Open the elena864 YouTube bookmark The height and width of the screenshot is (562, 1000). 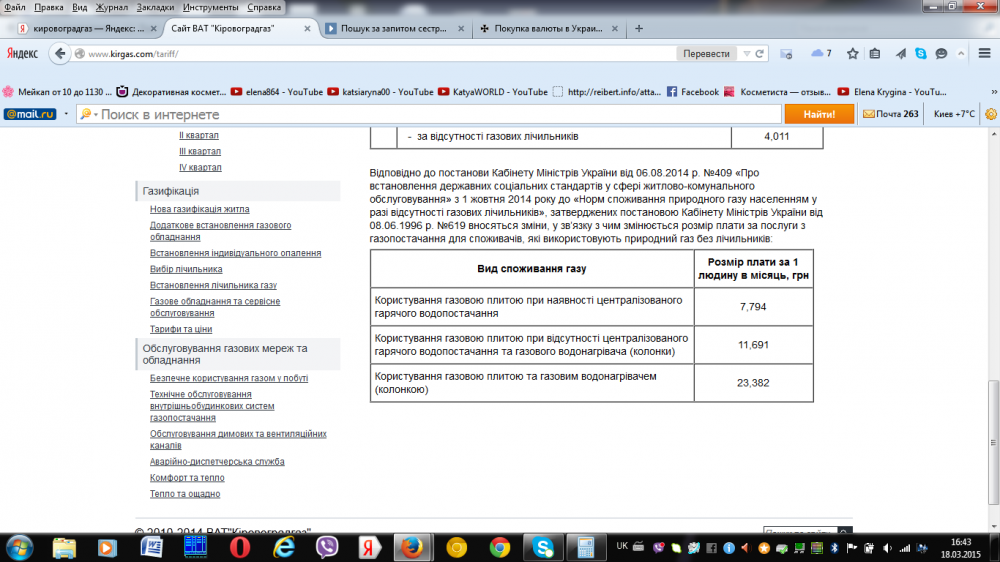[x=277, y=92]
